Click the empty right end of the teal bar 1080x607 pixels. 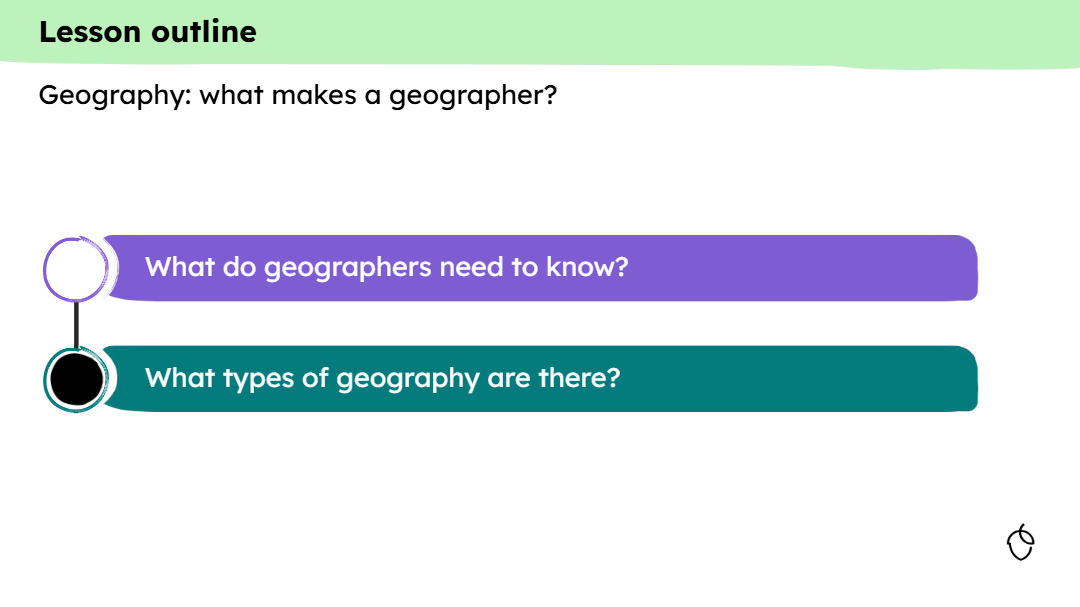click(850, 379)
